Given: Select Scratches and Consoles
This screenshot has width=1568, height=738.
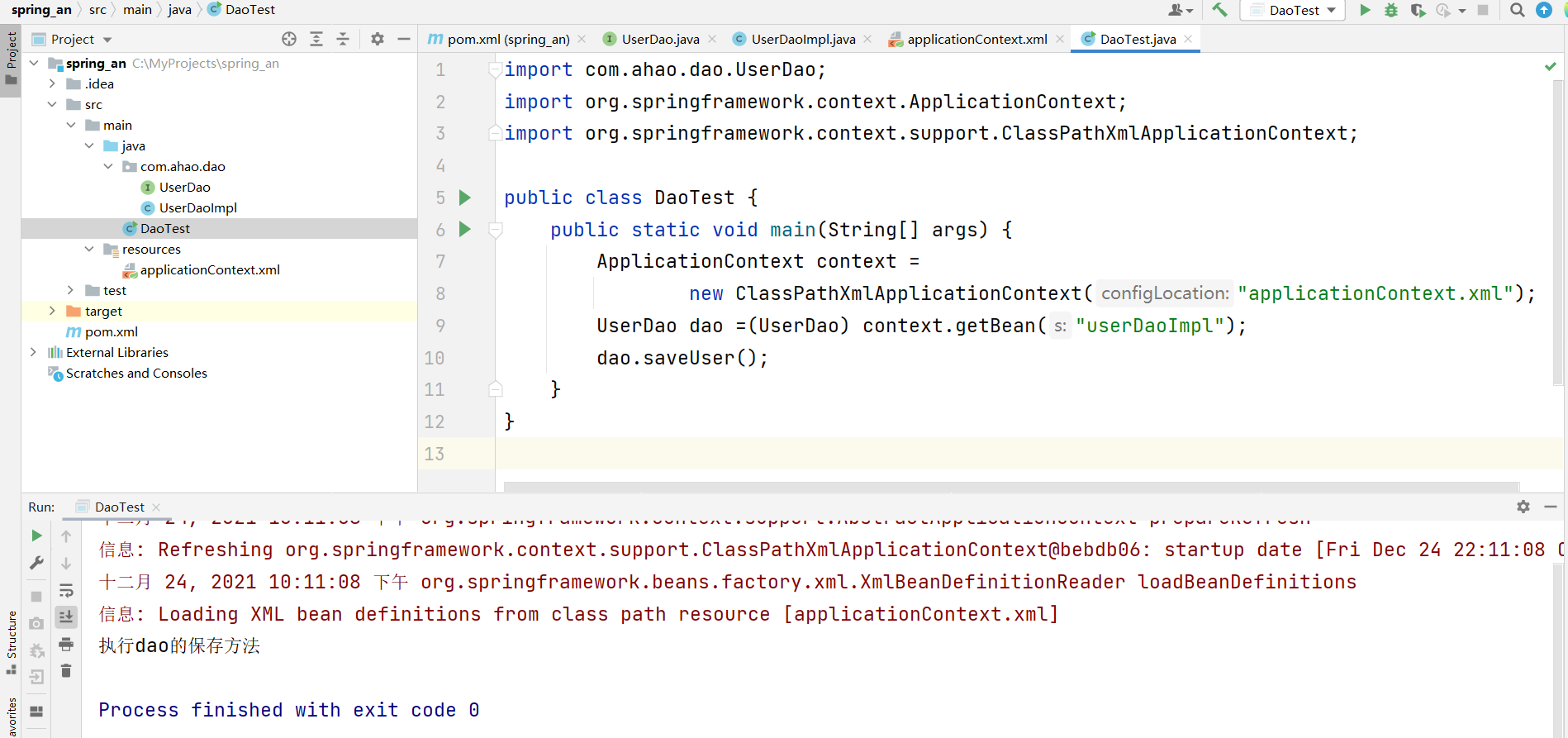Looking at the screenshot, I should 136,373.
